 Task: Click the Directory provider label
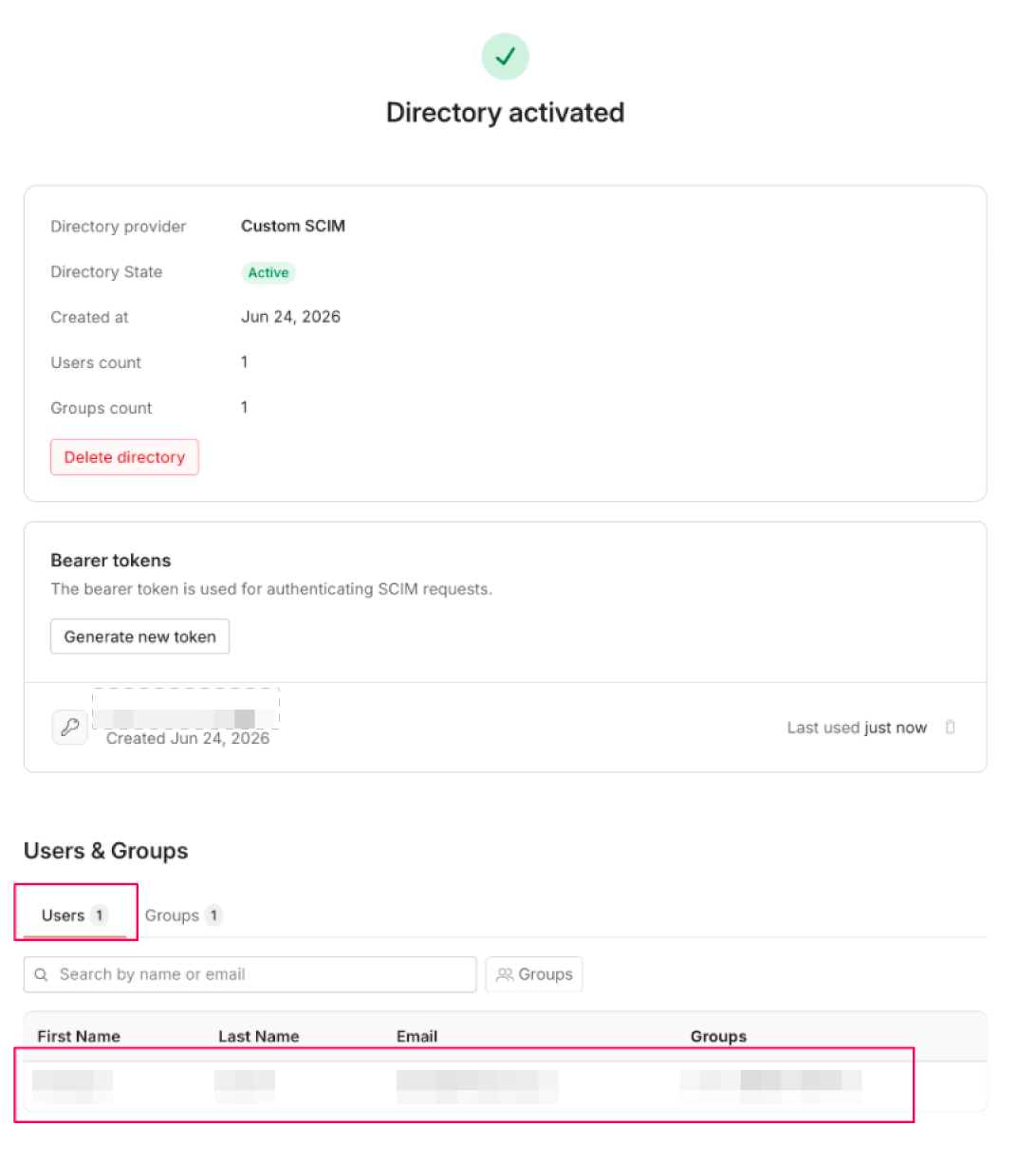pyautogui.click(x=119, y=226)
